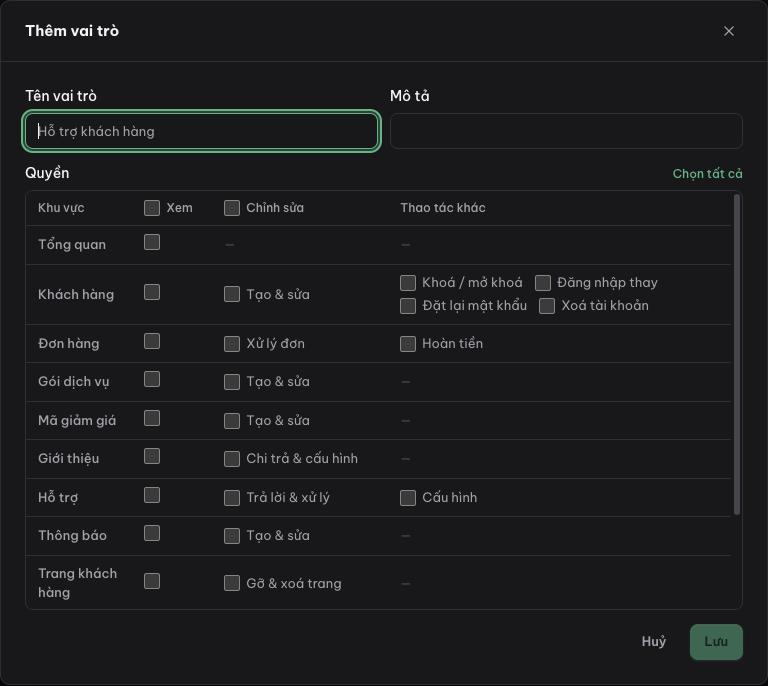This screenshot has width=768, height=686.
Task: Toggle the Xem header checkbox
Action: pos(152,208)
